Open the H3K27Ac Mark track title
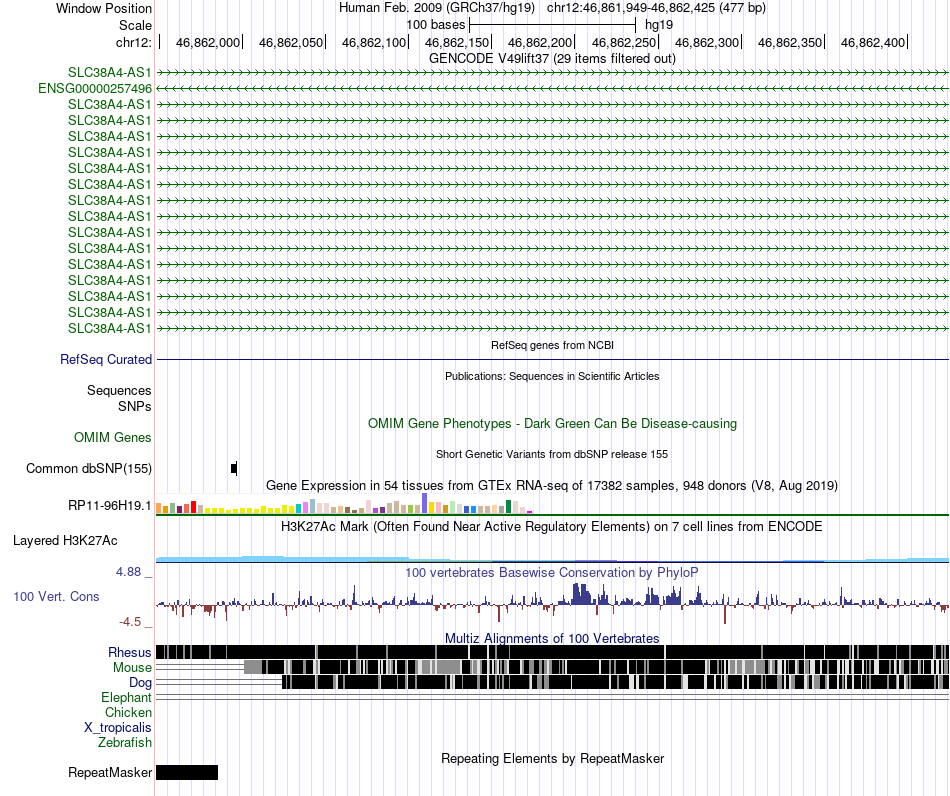This screenshot has height=796, width=950. (552, 526)
